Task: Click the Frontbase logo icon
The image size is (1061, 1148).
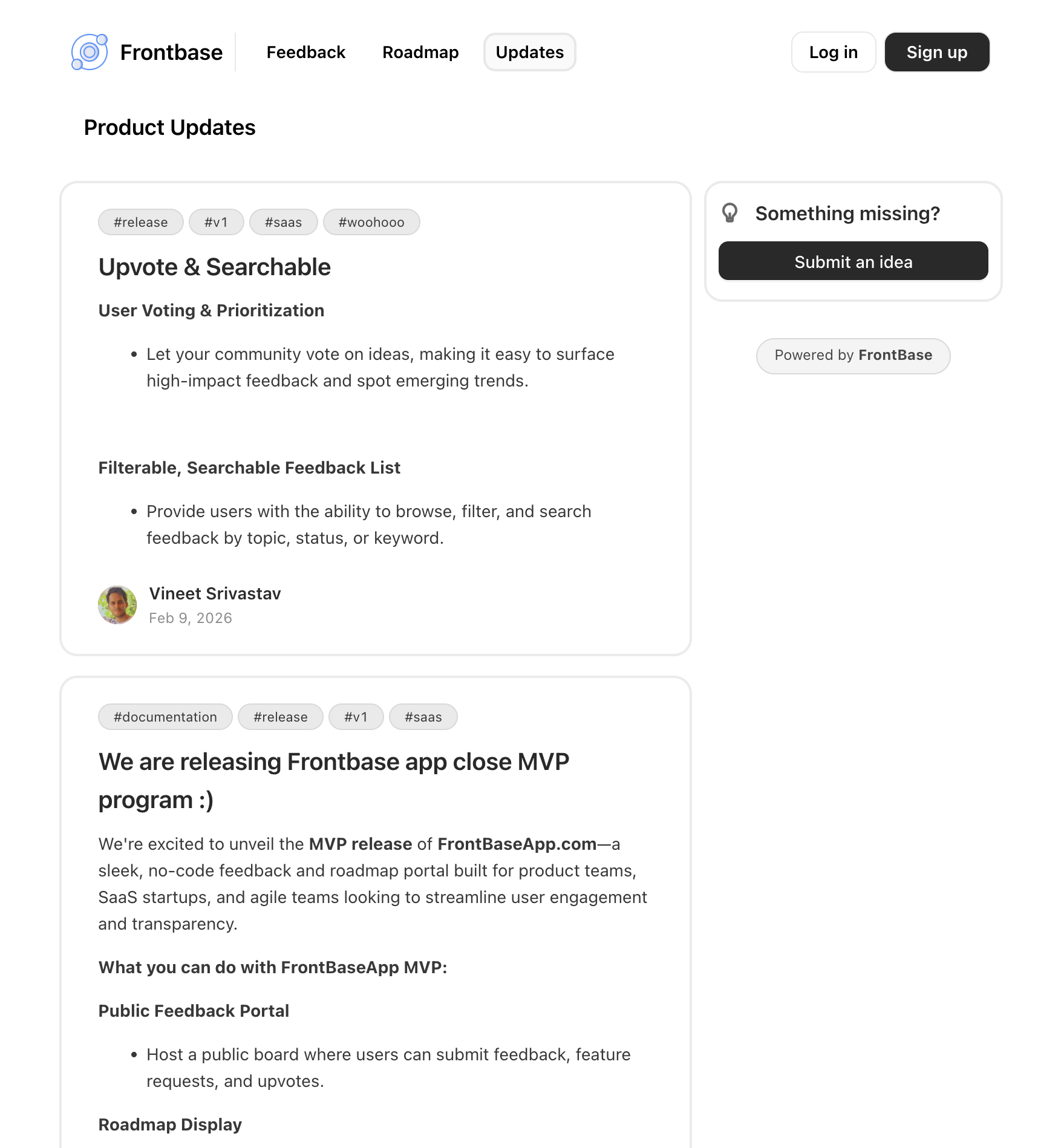Action: coord(89,53)
